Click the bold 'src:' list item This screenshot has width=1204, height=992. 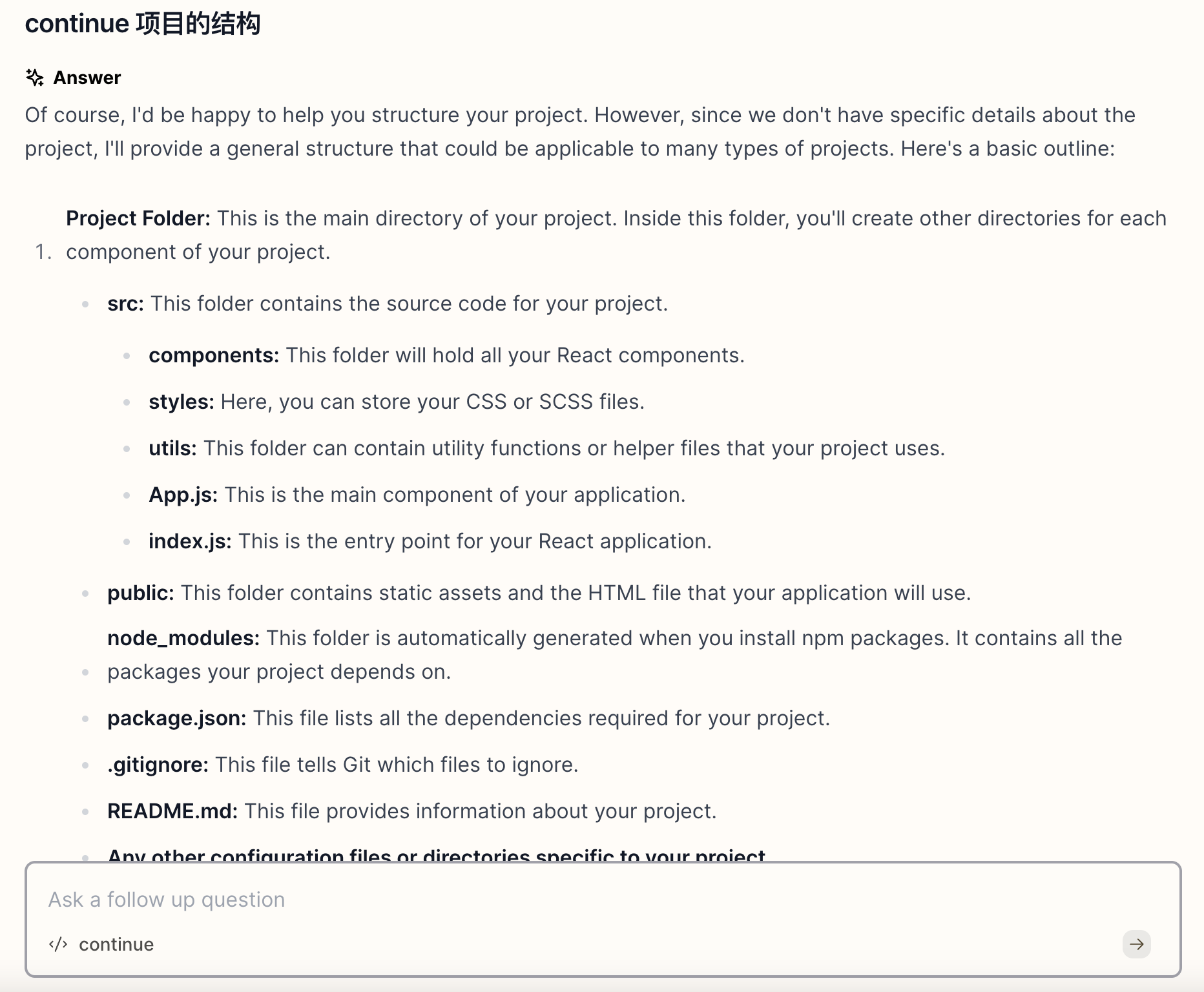coord(125,304)
